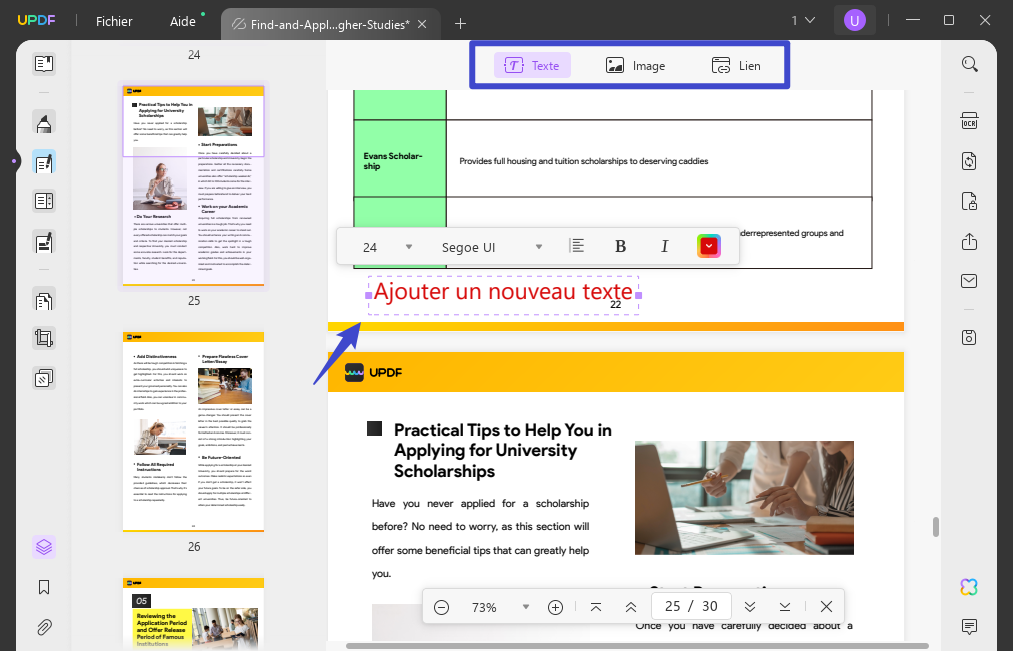Zoom in with the plus button

pos(555,607)
